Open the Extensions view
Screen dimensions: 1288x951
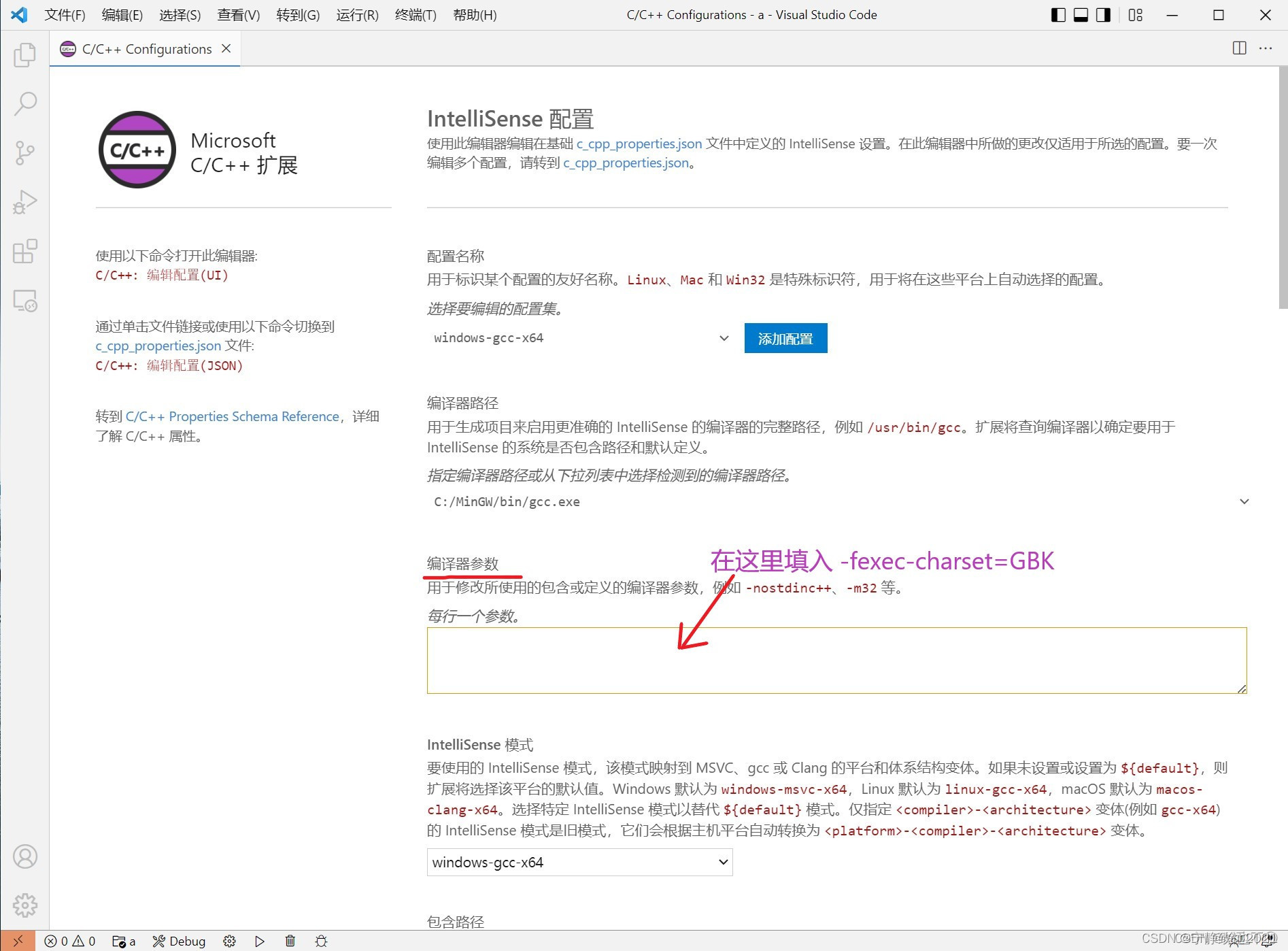pyautogui.click(x=25, y=251)
